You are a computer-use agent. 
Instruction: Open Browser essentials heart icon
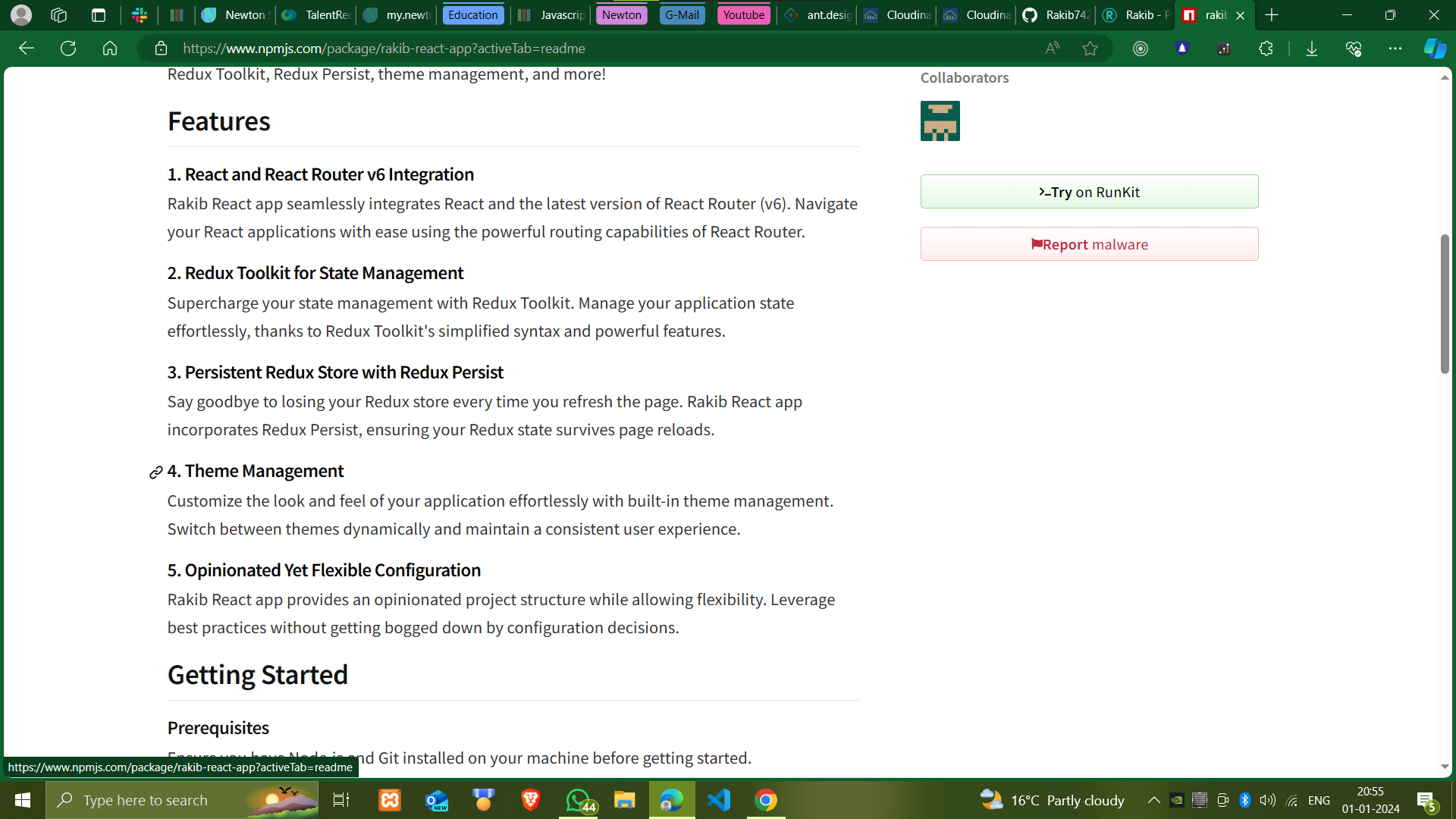pyautogui.click(x=1354, y=49)
